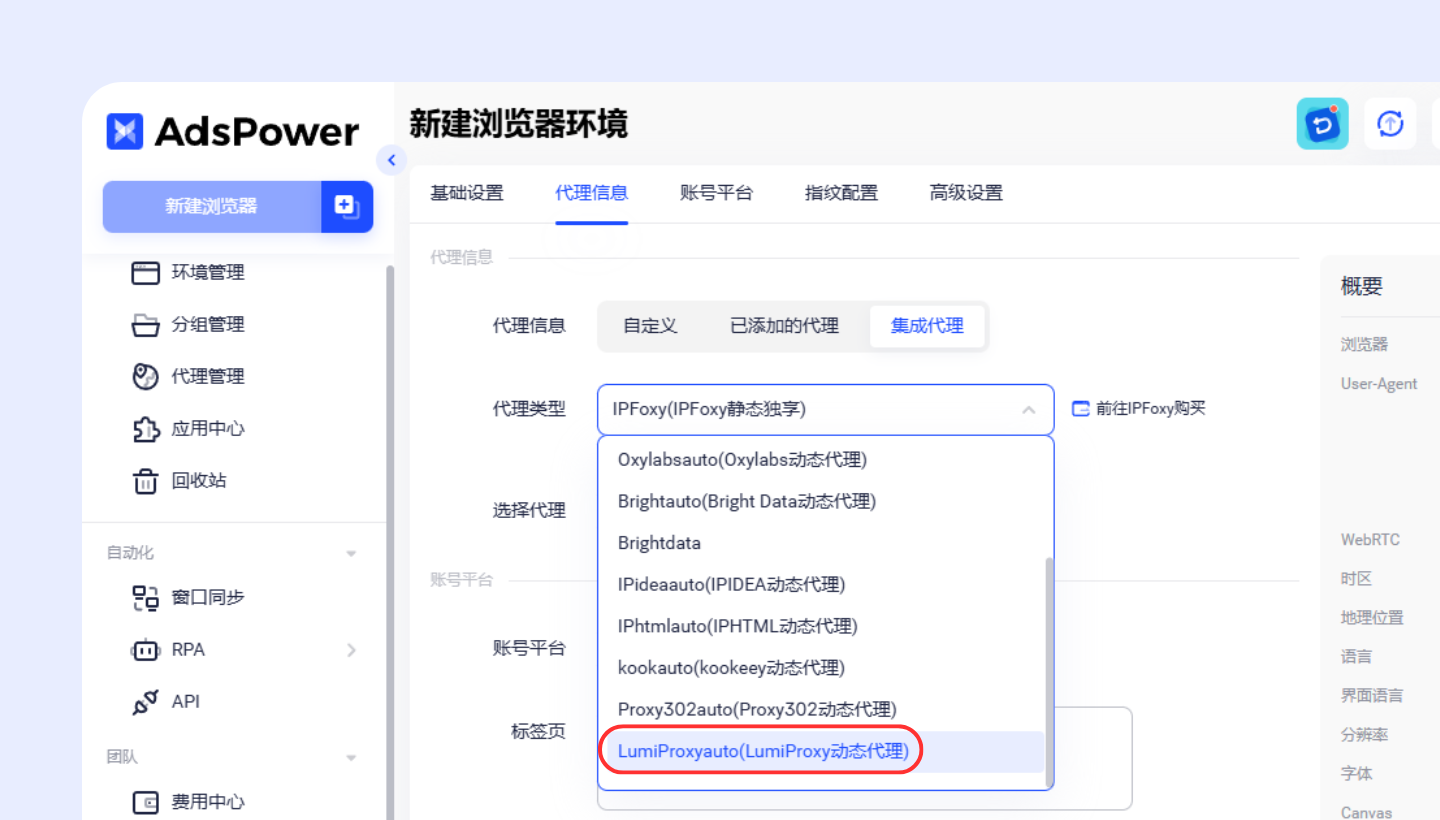Screen dimensions: 1440x820
Task: Click the 时区 label in 概要
Action: [x=1356, y=579]
